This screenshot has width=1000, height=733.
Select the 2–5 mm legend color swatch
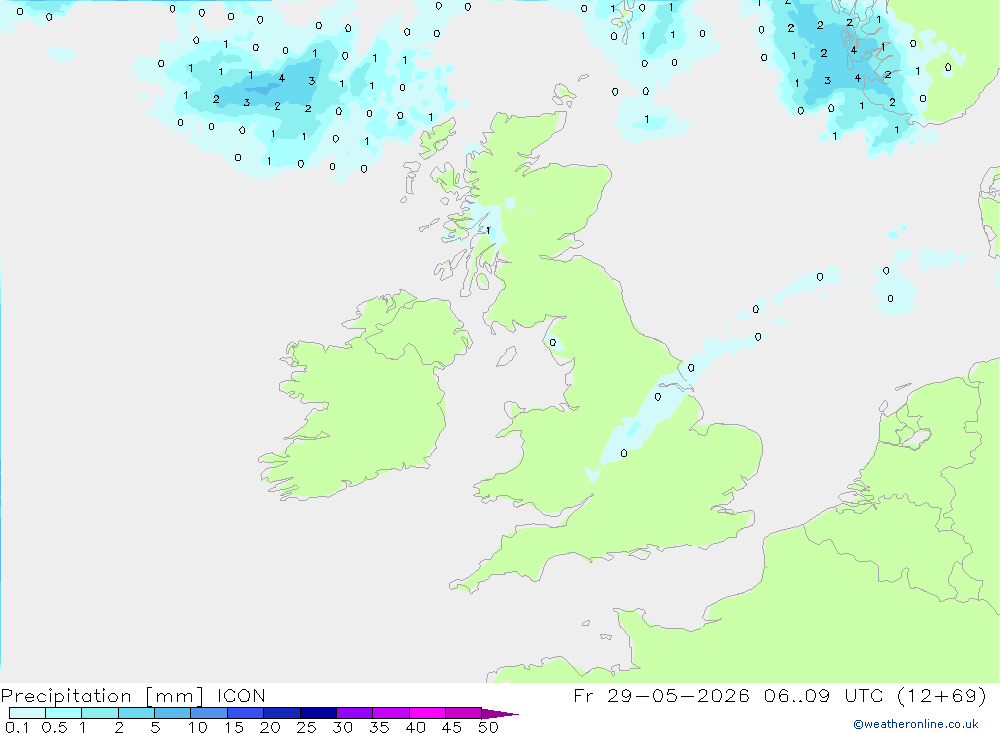(136, 713)
